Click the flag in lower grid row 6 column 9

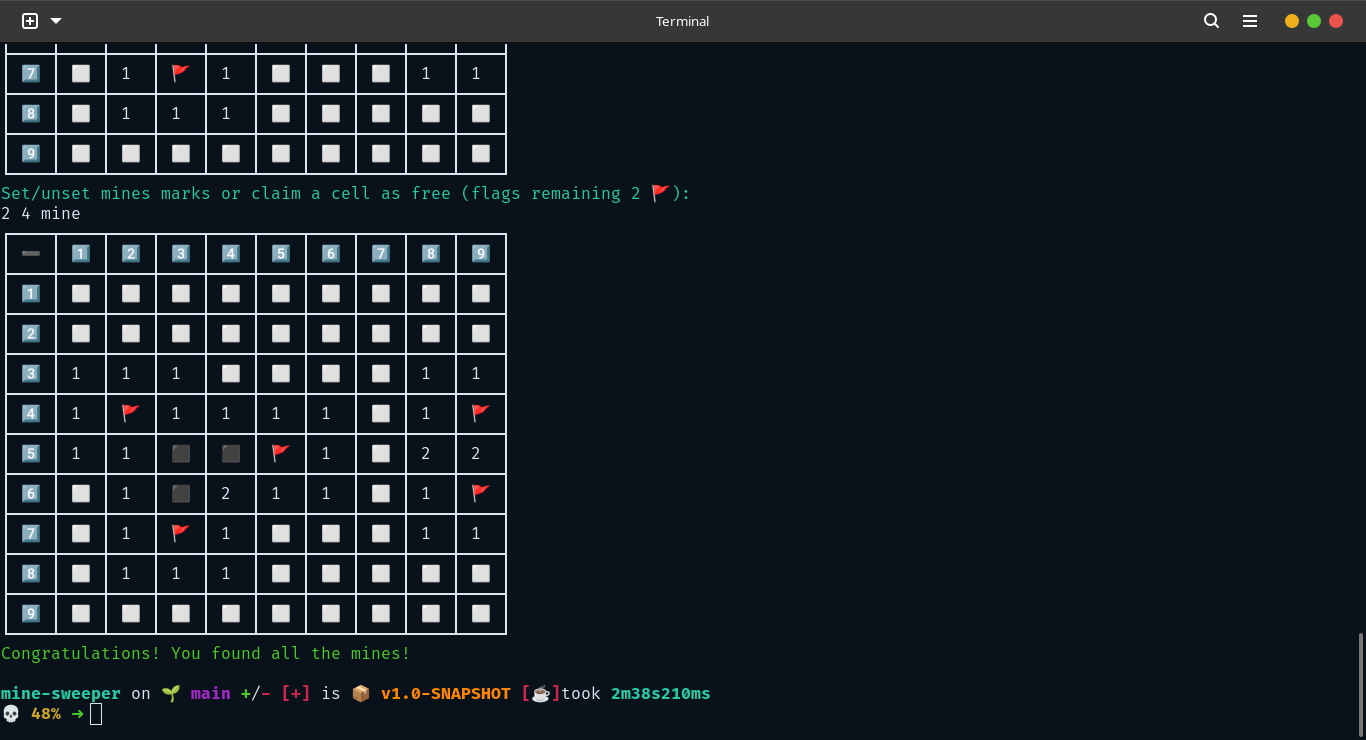[481, 493]
